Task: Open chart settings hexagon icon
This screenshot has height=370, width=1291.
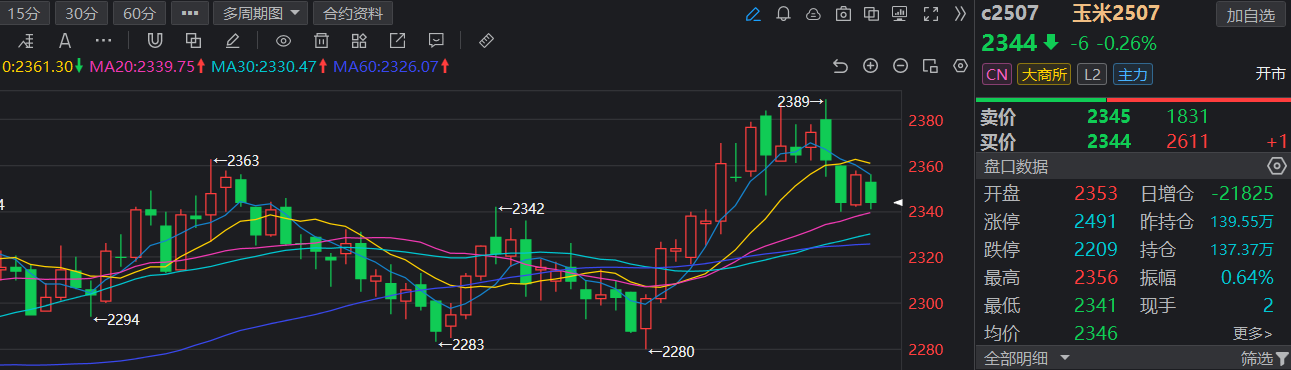Action: (961, 66)
